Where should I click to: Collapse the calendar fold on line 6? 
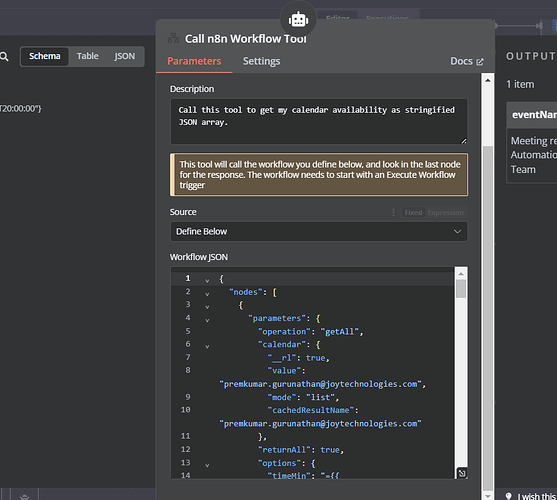point(207,346)
